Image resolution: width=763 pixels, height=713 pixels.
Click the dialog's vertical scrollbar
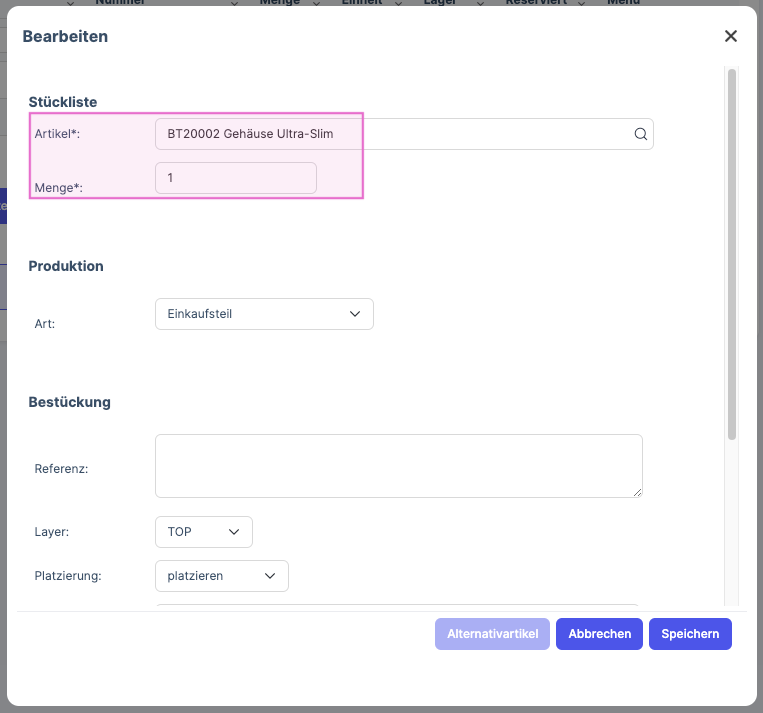(x=732, y=250)
